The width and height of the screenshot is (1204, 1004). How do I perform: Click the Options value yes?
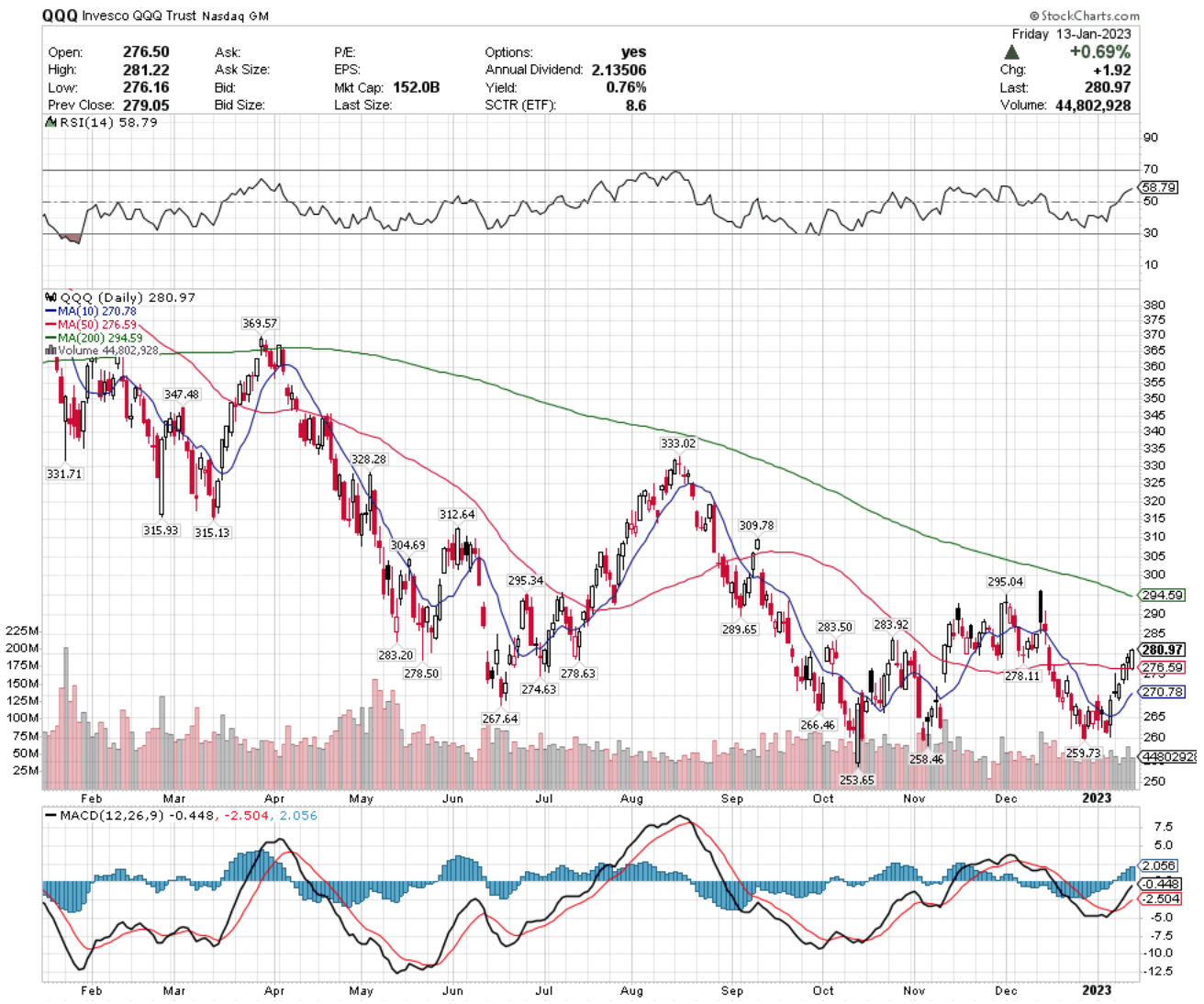[633, 52]
